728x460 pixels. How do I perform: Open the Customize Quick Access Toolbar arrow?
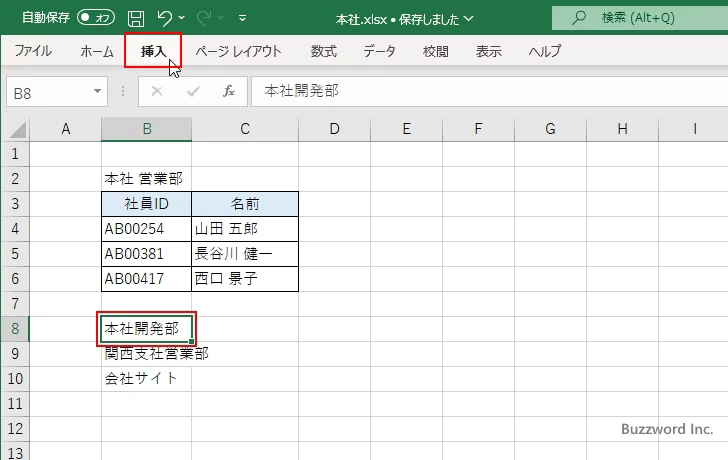242,19
